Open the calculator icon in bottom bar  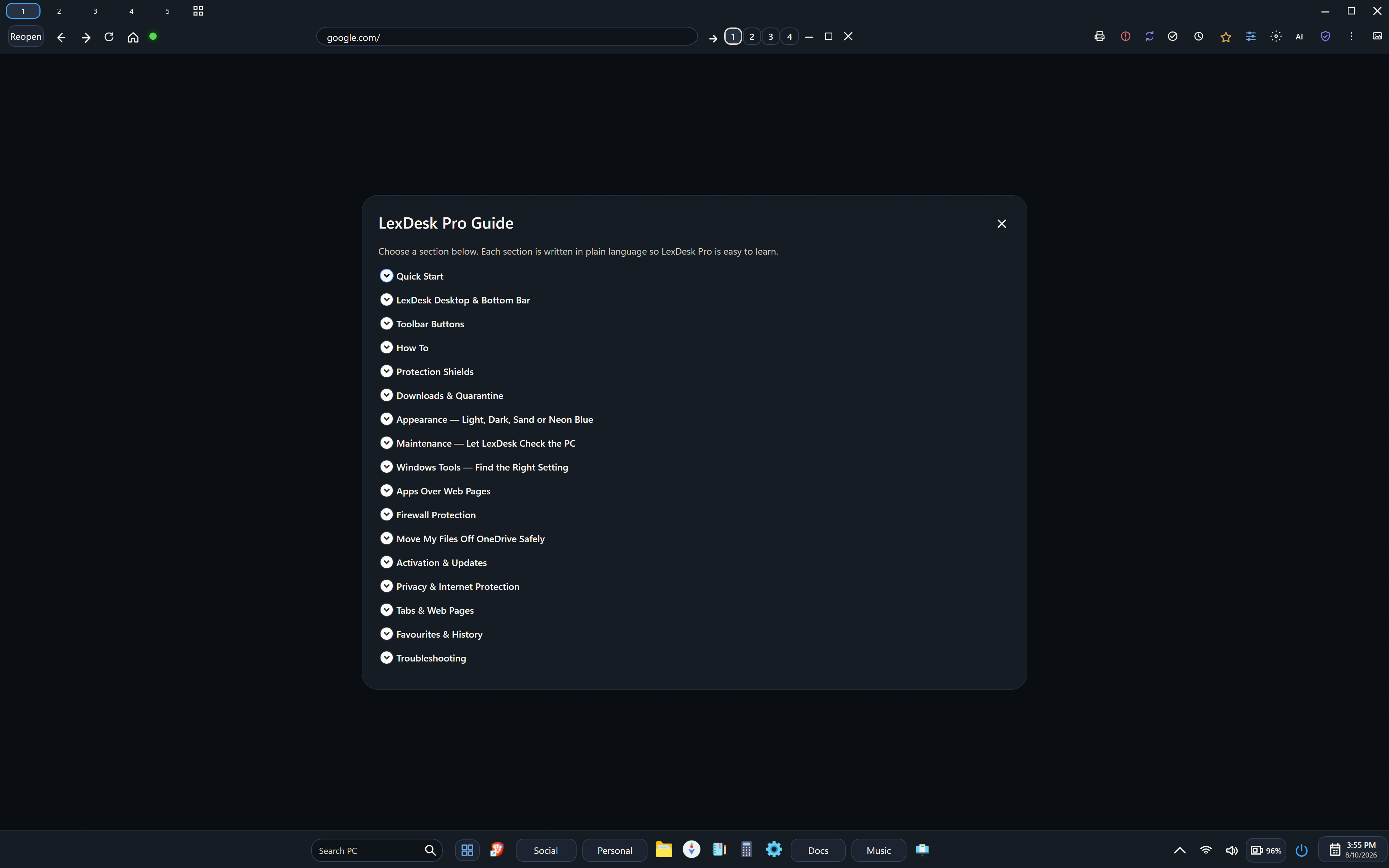pos(746,850)
